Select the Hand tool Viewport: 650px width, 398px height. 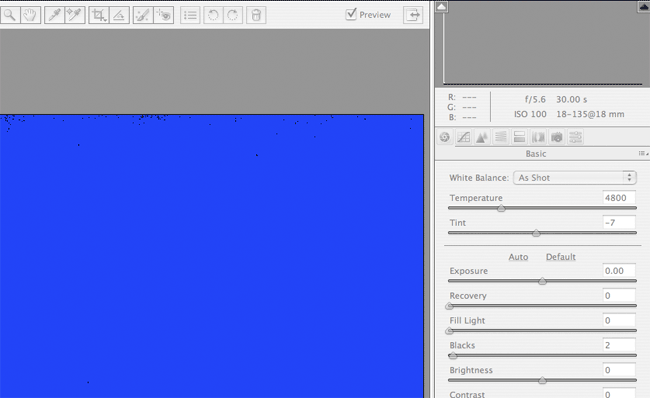pos(30,15)
